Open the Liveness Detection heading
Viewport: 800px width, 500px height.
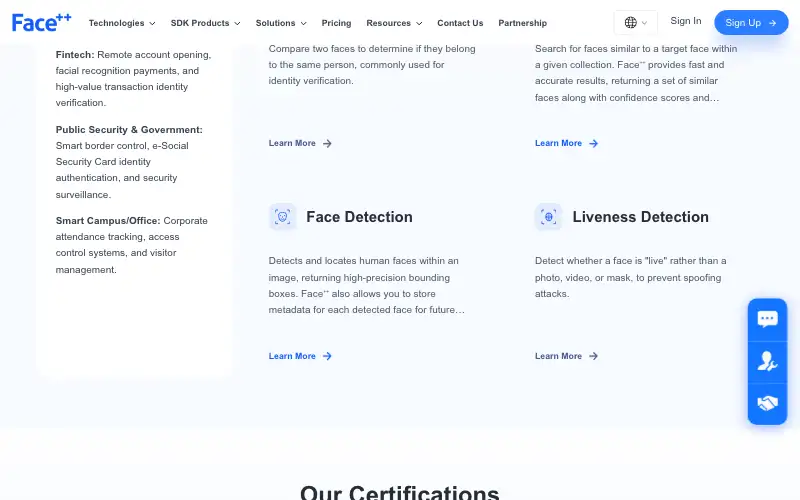click(640, 217)
